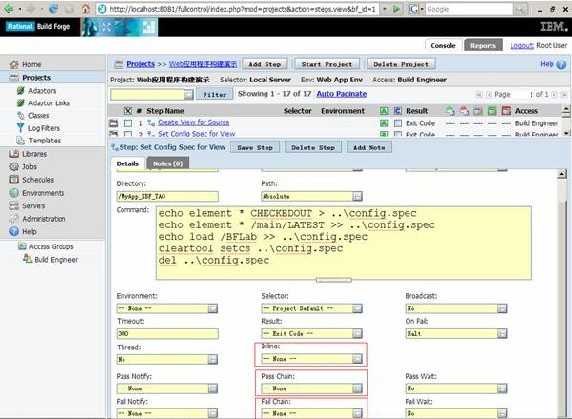
Task: Open Home in the left sidebar
Action: (x=31, y=65)
